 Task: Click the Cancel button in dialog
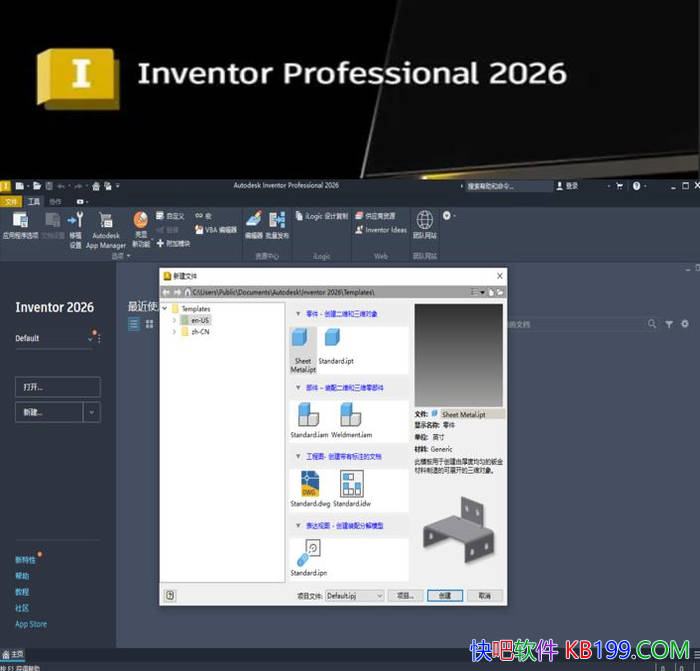pos(485,596)
